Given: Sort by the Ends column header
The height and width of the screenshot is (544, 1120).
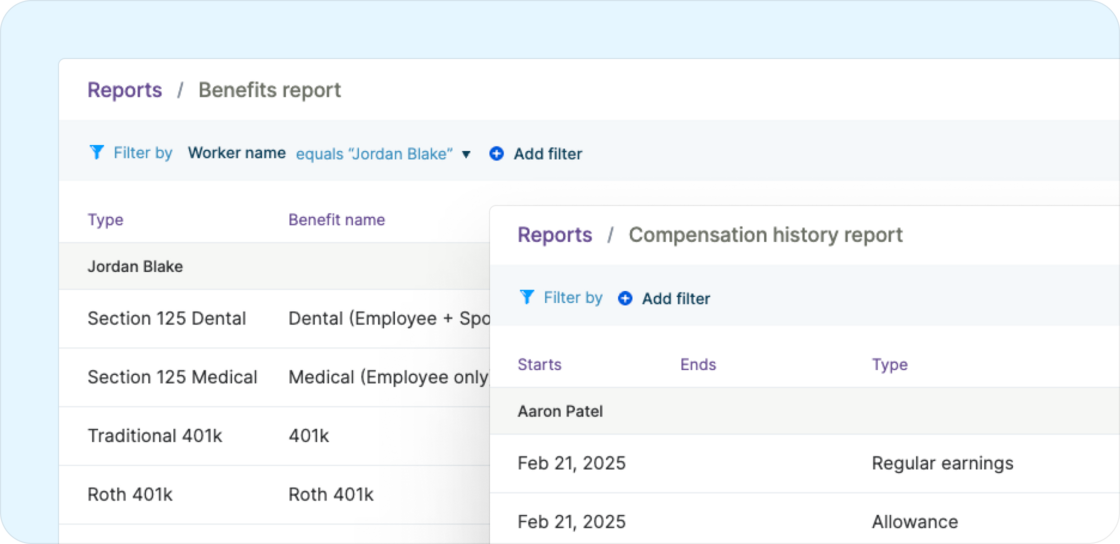Looking at the screenshot, I should point(698,365).
